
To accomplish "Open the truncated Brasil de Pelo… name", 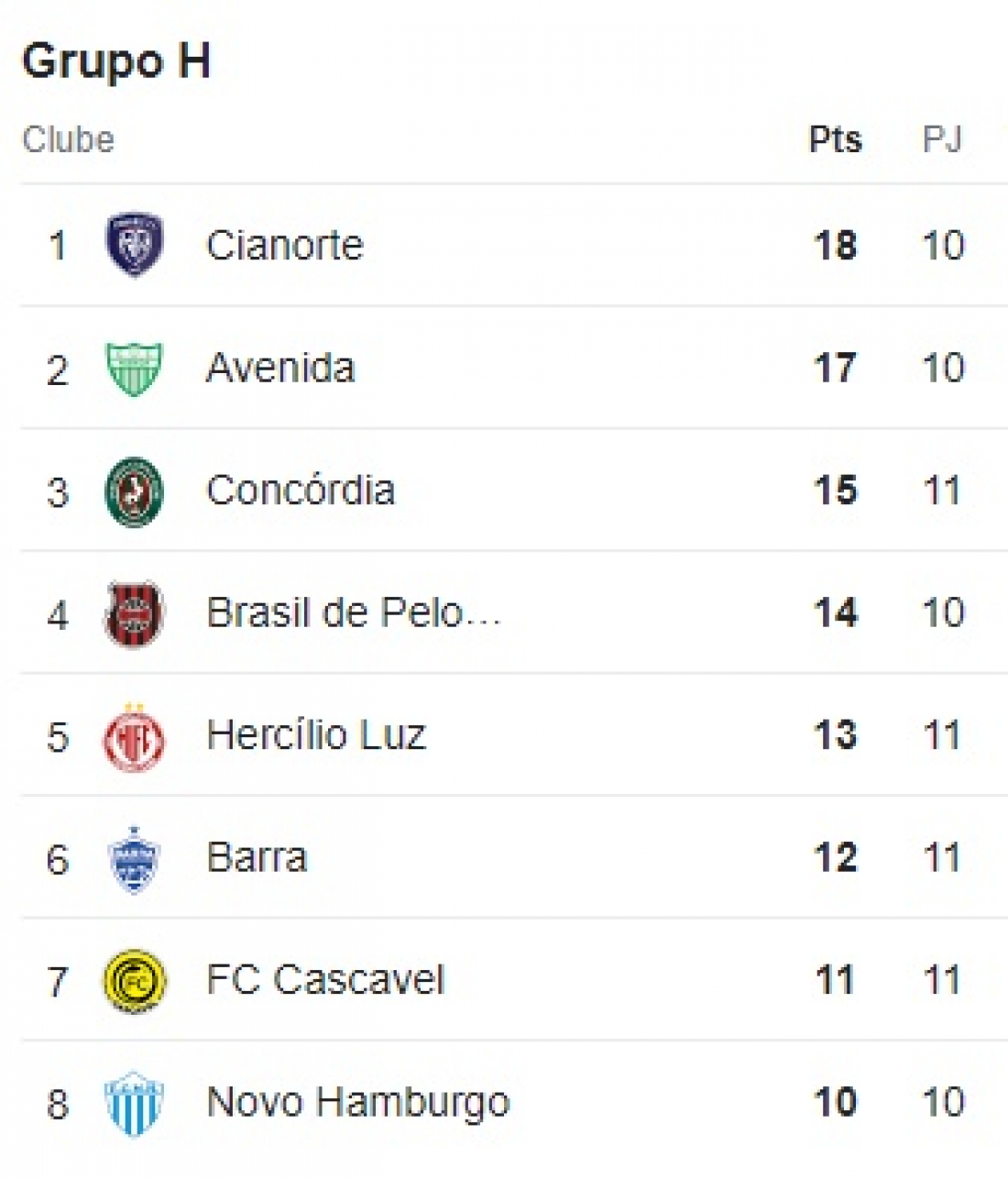I will pyautogui.click(x=354, y=613).
